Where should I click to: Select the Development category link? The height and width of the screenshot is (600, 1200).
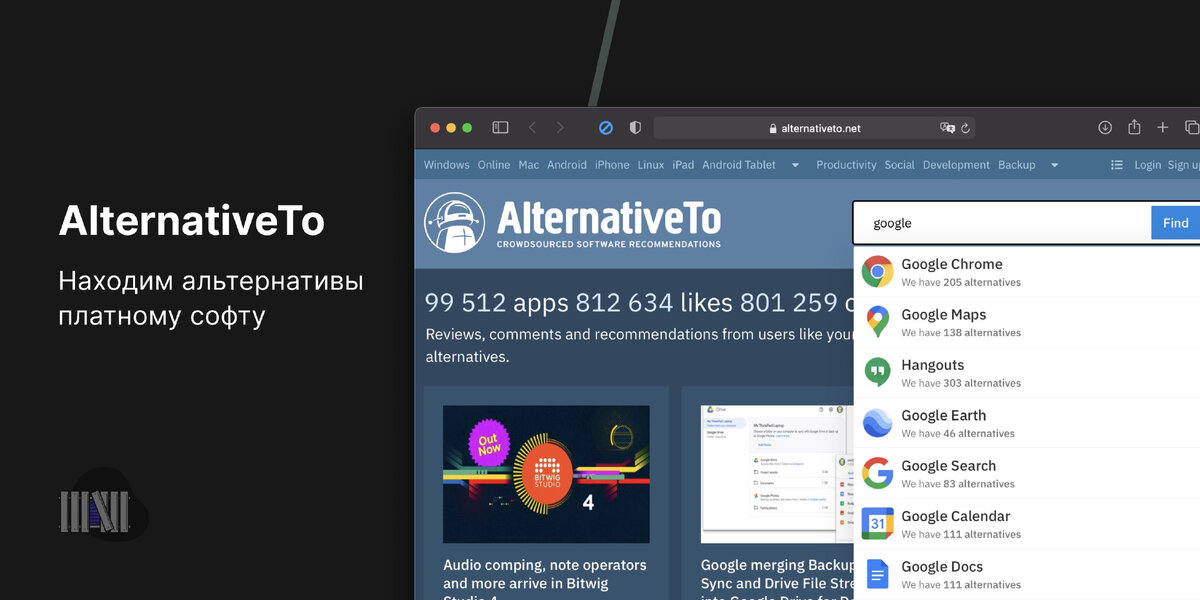(957, 165)
